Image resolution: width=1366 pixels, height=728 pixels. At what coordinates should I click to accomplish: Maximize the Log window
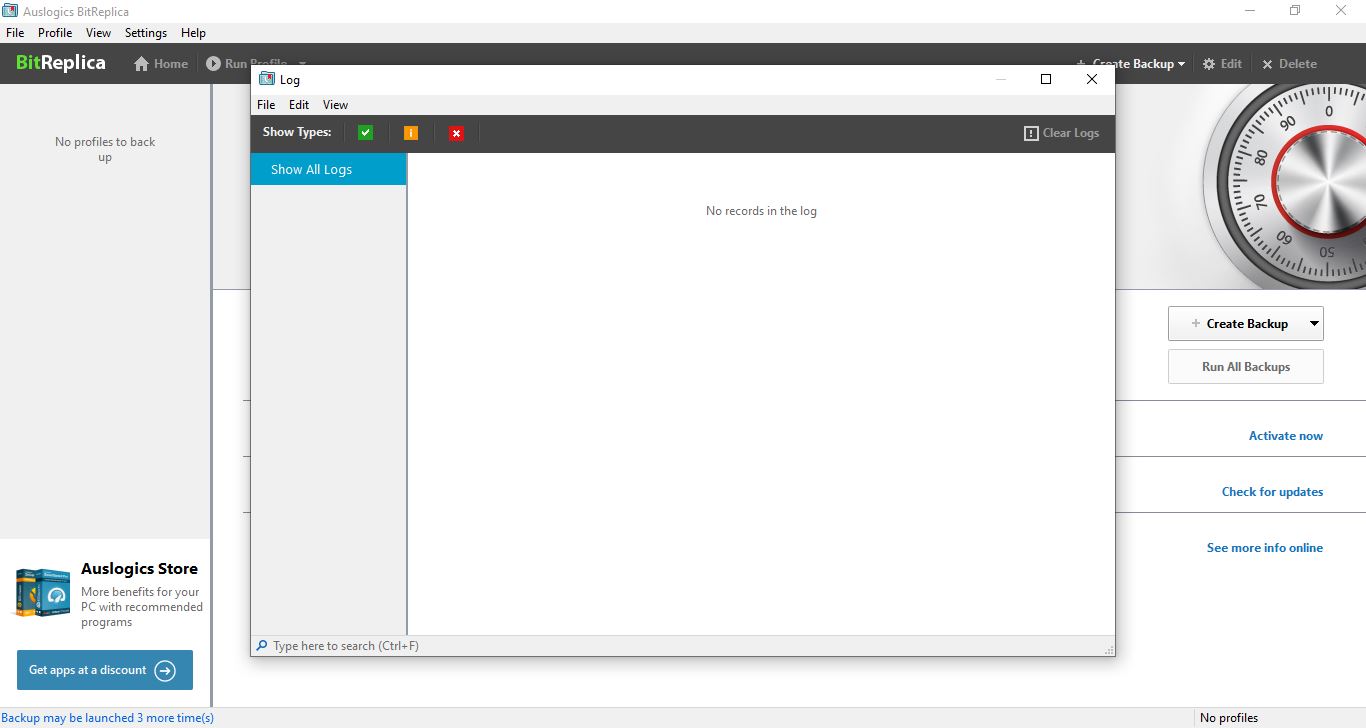tap(1046, 79)
